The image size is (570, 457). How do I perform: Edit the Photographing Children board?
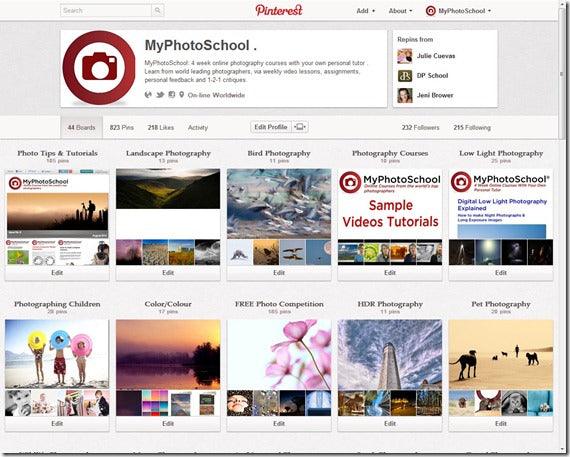(x=57, y=424)
